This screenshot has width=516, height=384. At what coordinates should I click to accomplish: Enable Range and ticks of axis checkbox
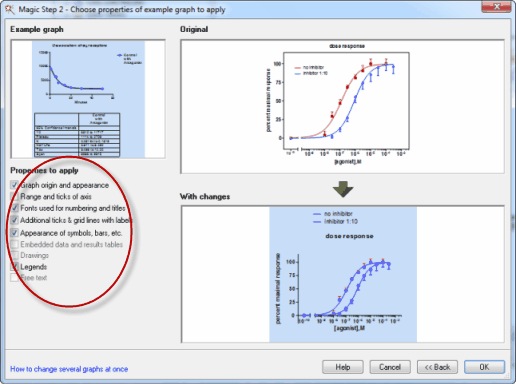pyautogui.click(x=14, y=196)
